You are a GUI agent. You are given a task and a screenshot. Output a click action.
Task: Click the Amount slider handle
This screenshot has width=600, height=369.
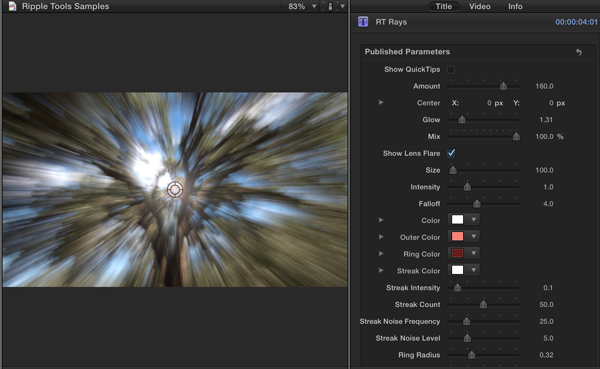point(504,86)
